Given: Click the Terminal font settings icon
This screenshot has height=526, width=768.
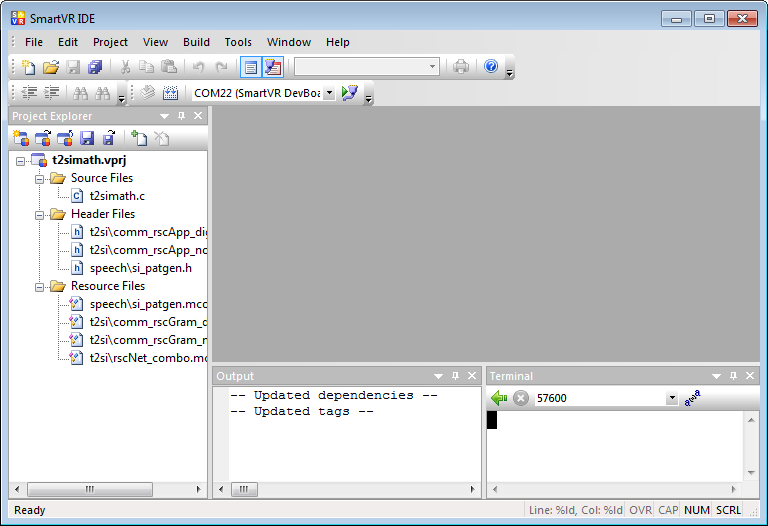Looking at the screenshot, I should (692, 398).
